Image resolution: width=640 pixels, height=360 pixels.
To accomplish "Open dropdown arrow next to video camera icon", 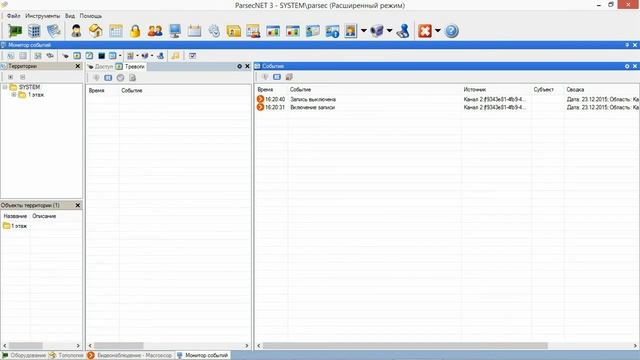I will point(389,31).
